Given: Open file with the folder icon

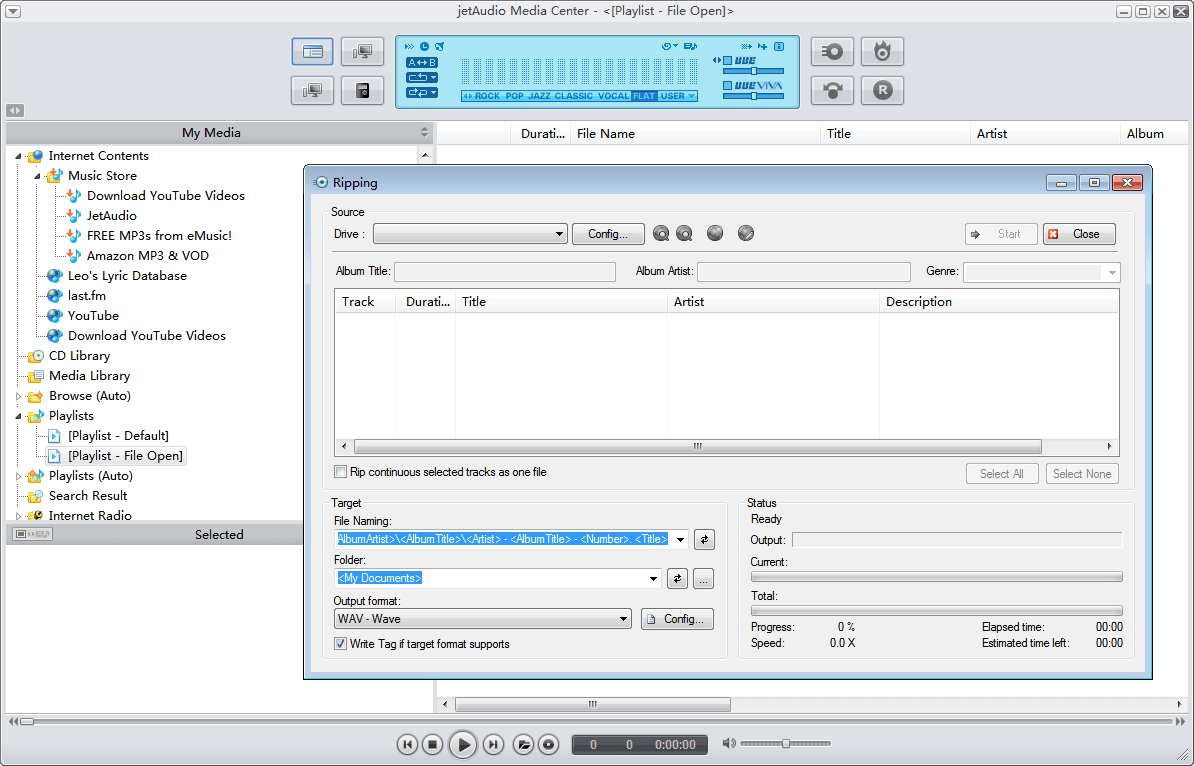Looking at the screenshot, I should [x=523, y=744].
